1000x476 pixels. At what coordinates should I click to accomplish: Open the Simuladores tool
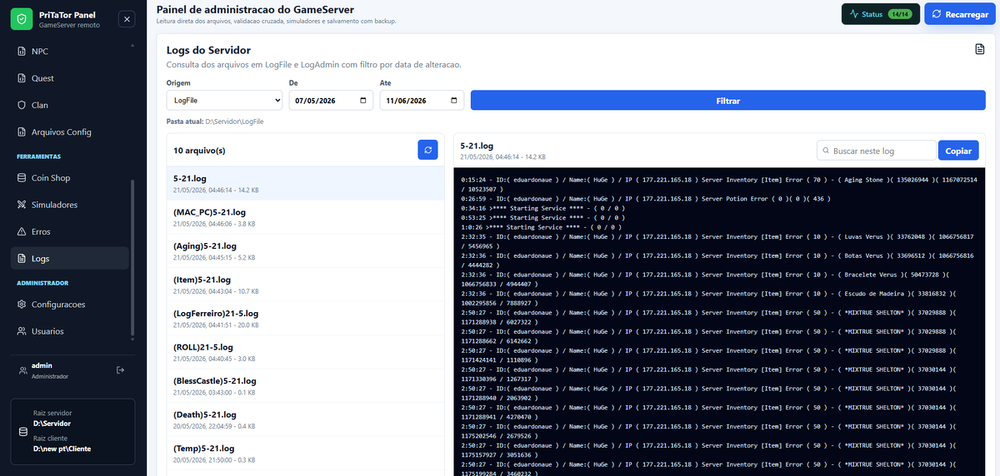70,205
